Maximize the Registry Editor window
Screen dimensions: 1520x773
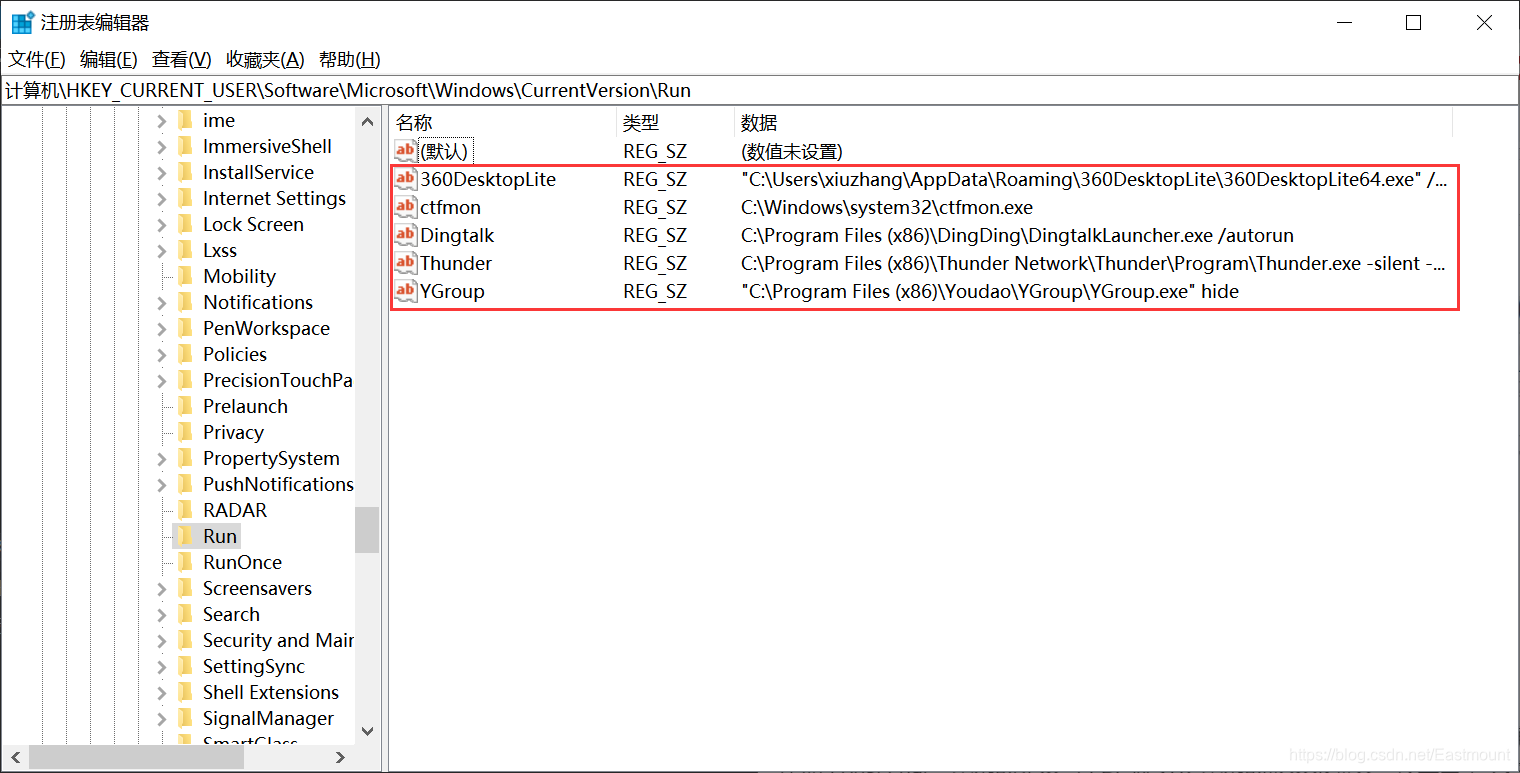[1413, 23]
